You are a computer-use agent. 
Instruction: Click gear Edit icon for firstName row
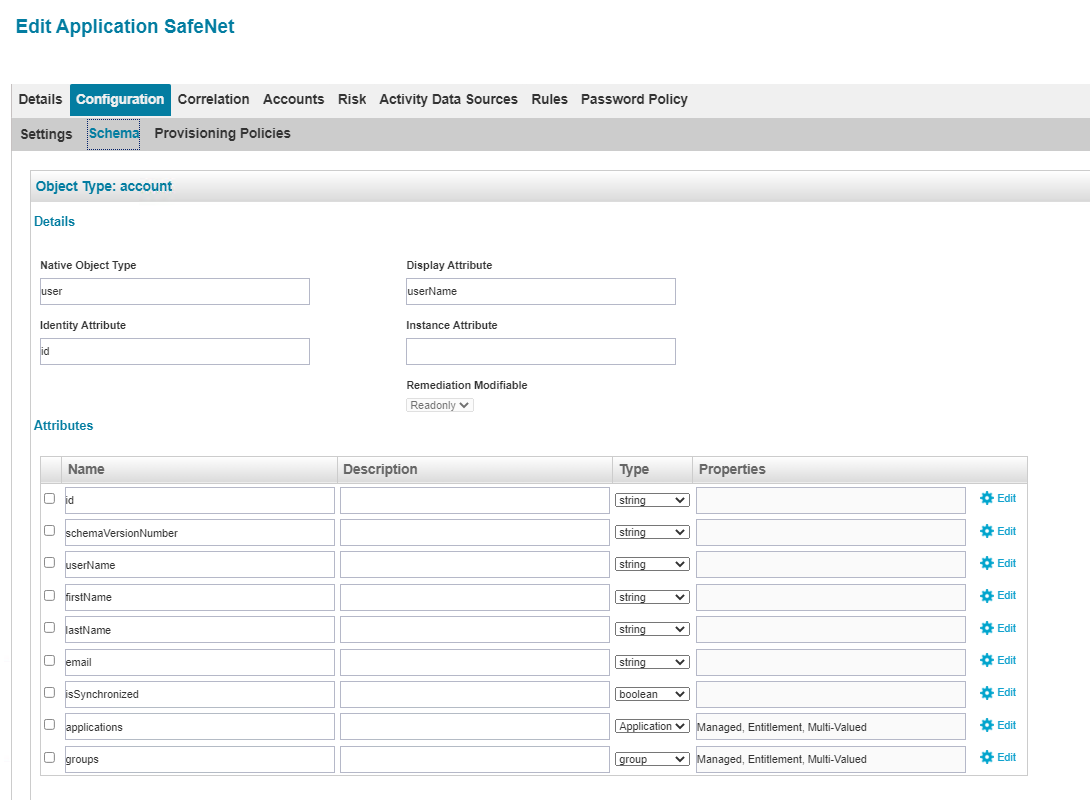tap(986, 596)
